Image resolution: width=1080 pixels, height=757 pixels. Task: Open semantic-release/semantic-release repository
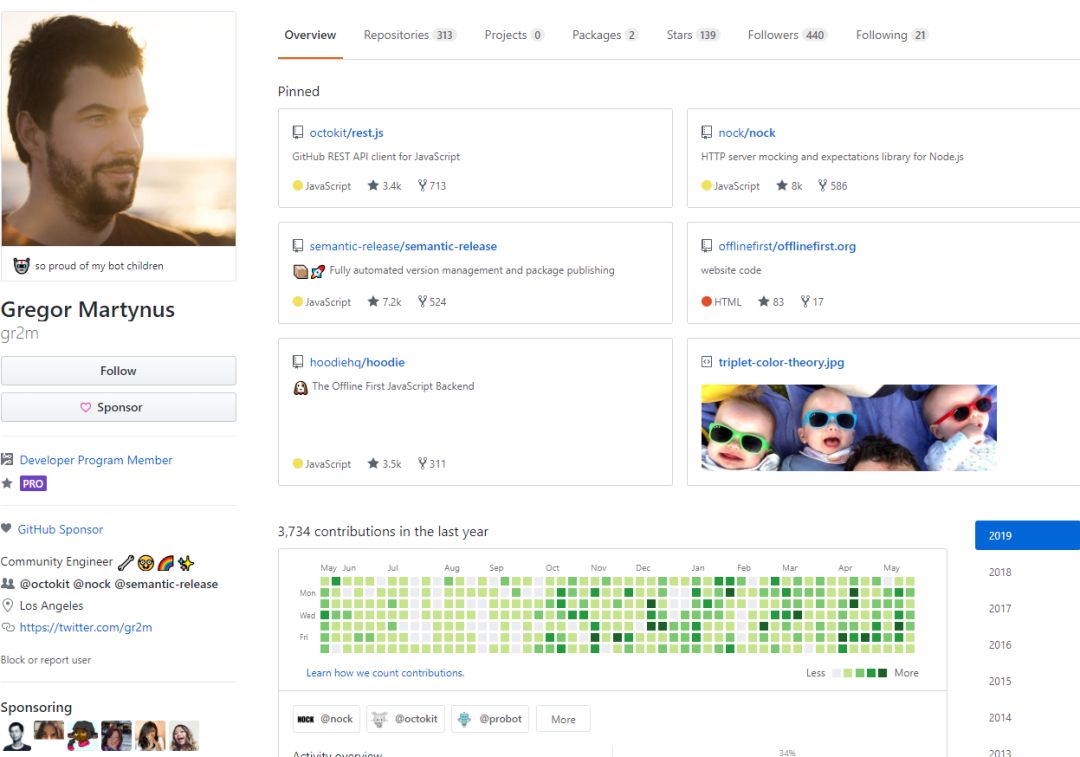coord(403,246)
